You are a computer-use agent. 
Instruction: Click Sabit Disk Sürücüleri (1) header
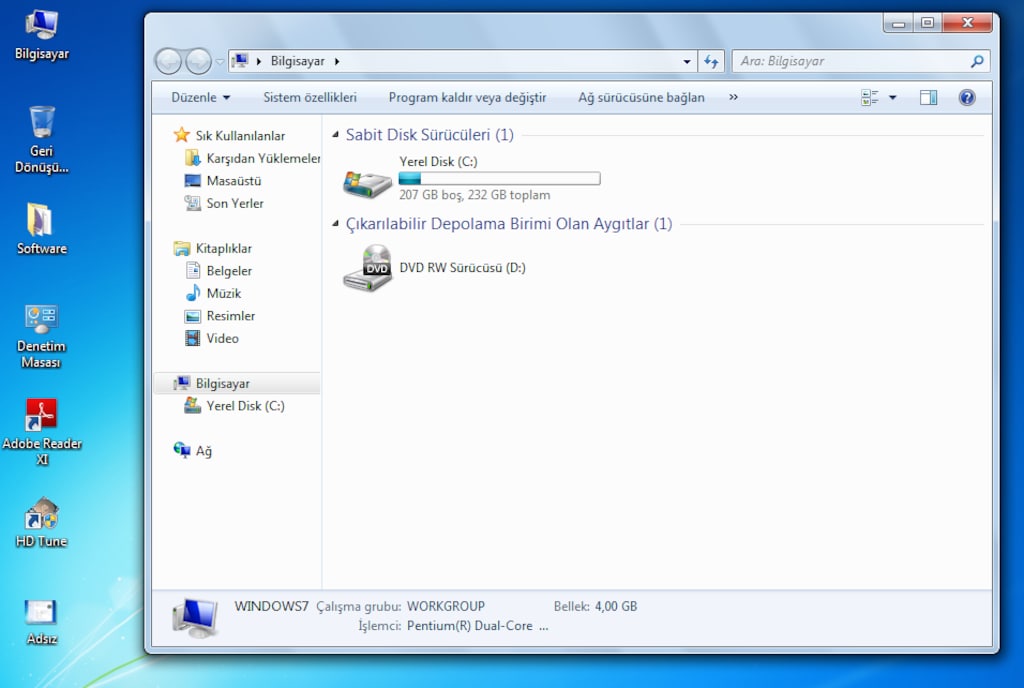click(x=430, y=134)
